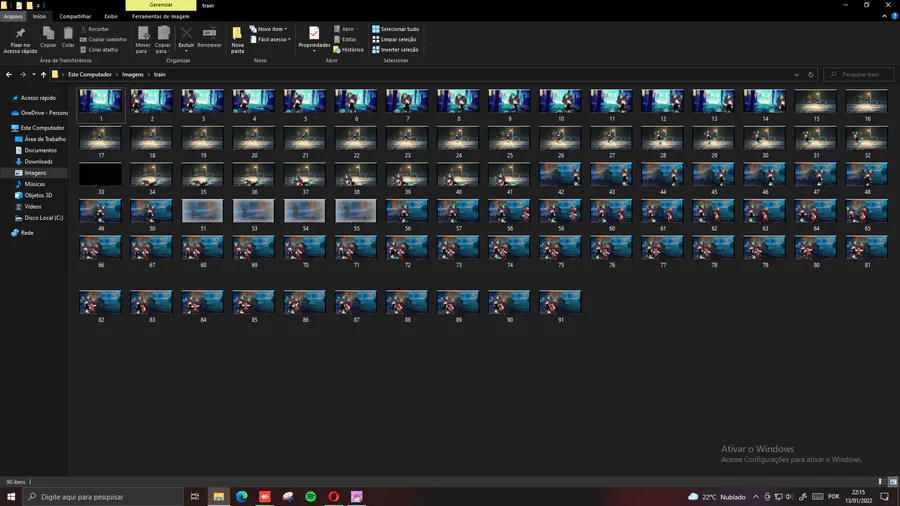Select Rede in the navigation pane

(22, 232)
